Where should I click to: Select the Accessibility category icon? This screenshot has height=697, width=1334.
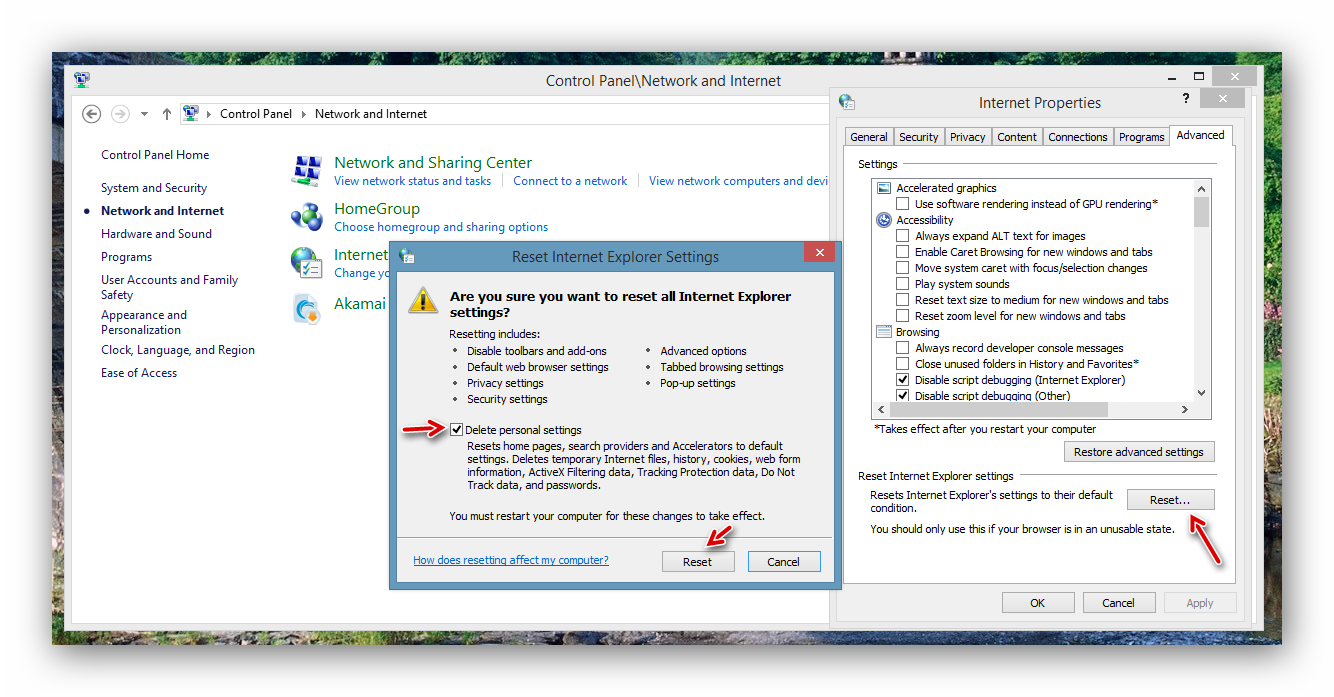click(x=883, y=220)
